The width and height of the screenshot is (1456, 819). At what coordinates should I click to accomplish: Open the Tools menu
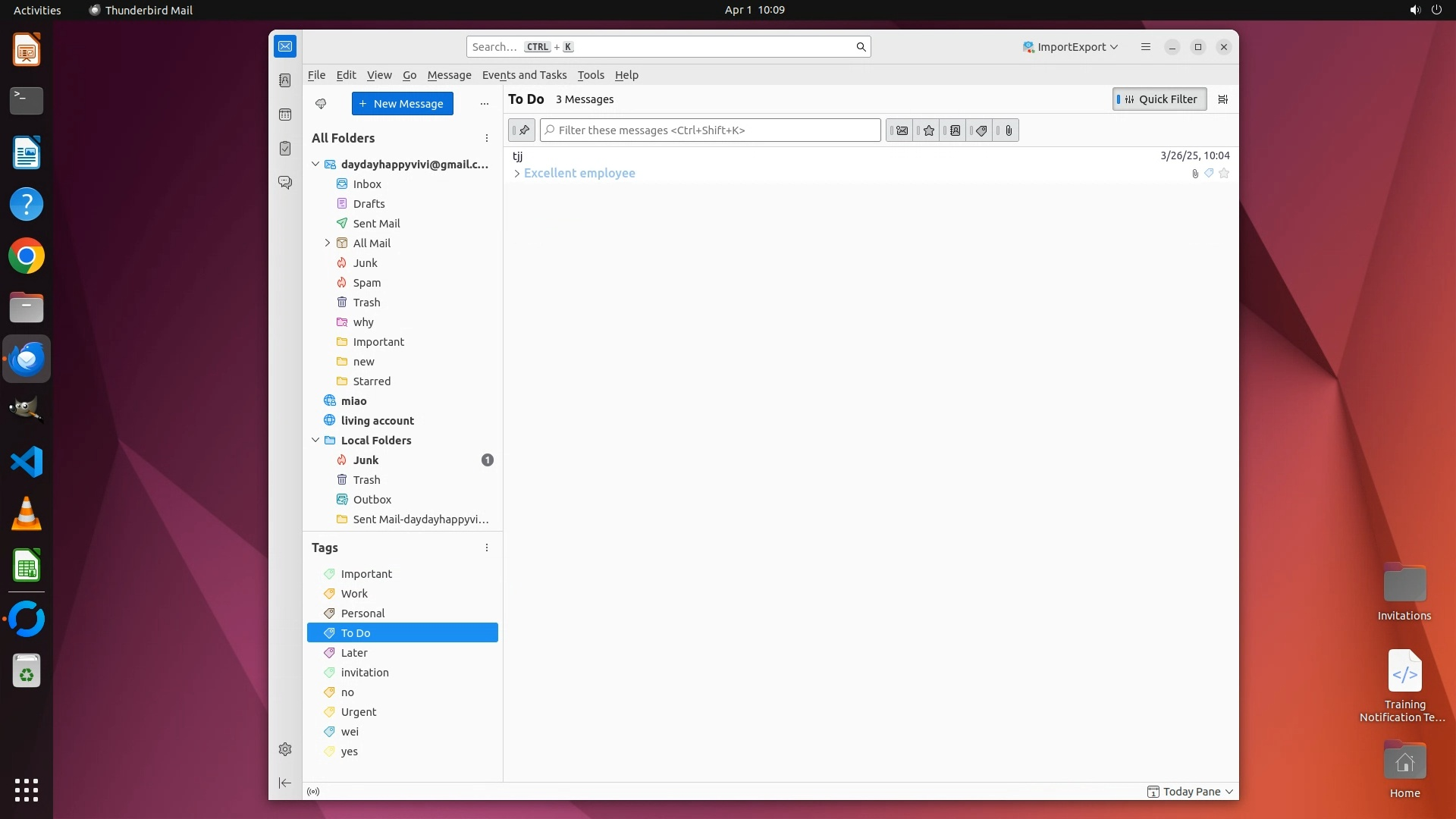click(x=590, y=75)
